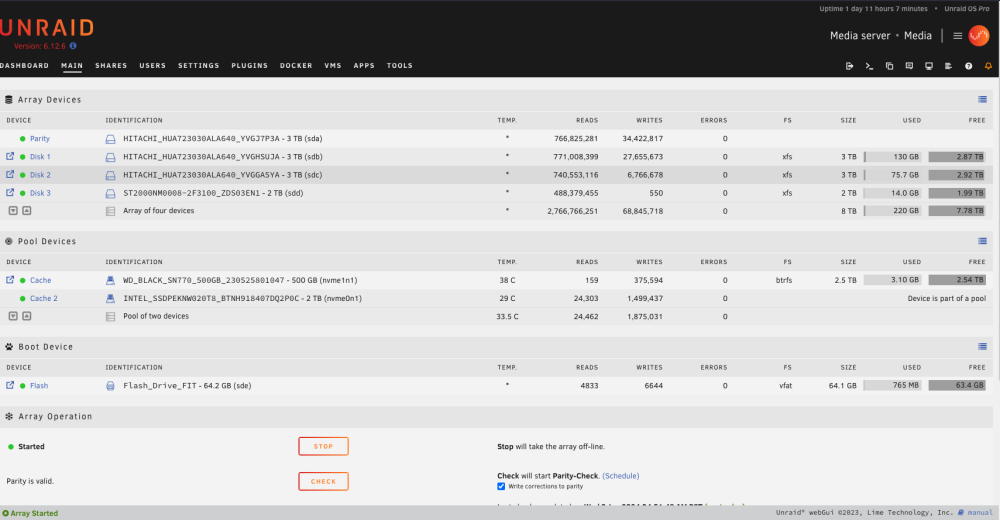Open the Cache device link
This screenshot has height=520, width=1000.
click(40, 280)
